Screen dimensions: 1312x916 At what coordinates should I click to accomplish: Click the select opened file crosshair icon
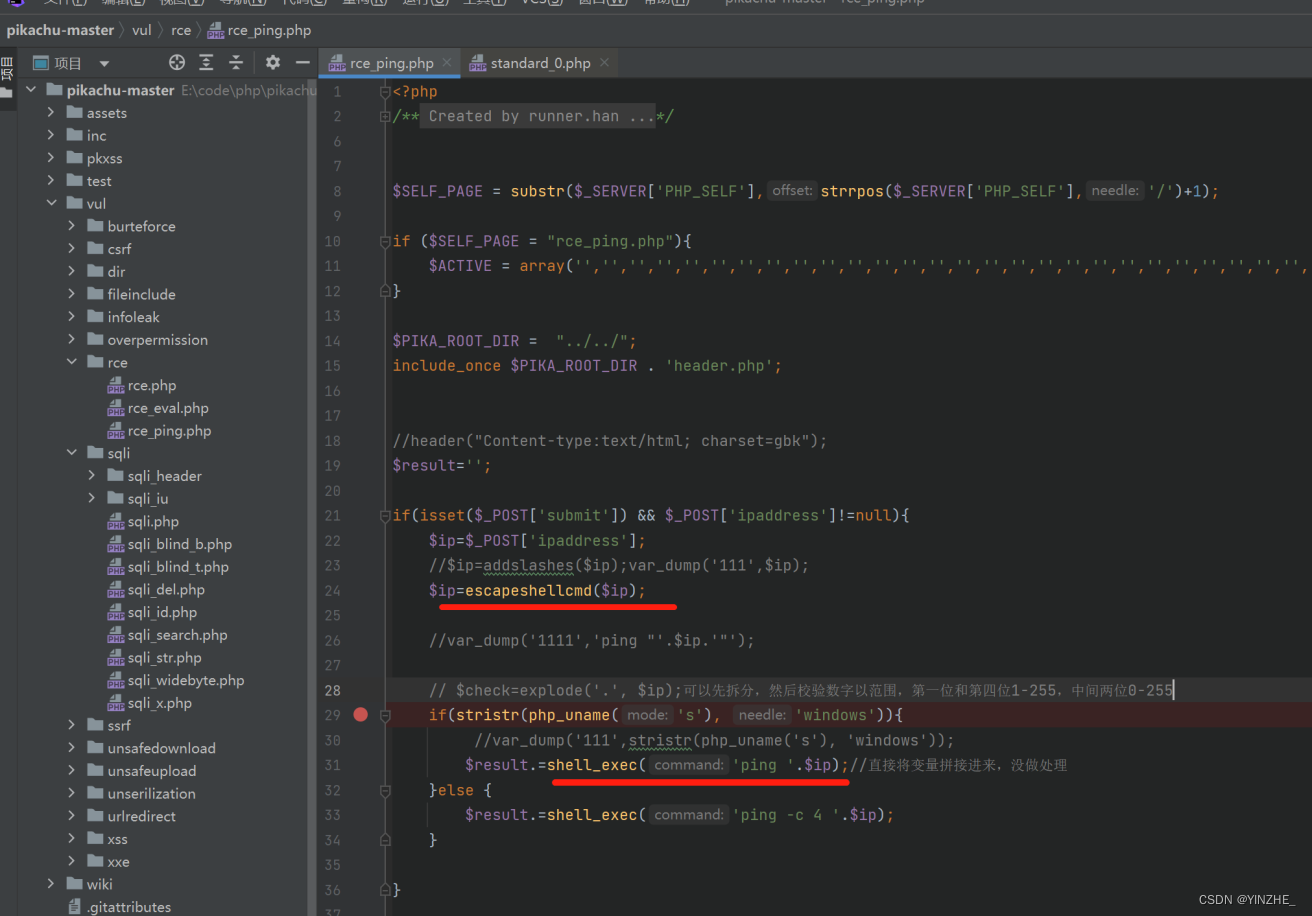click(177, 63)
